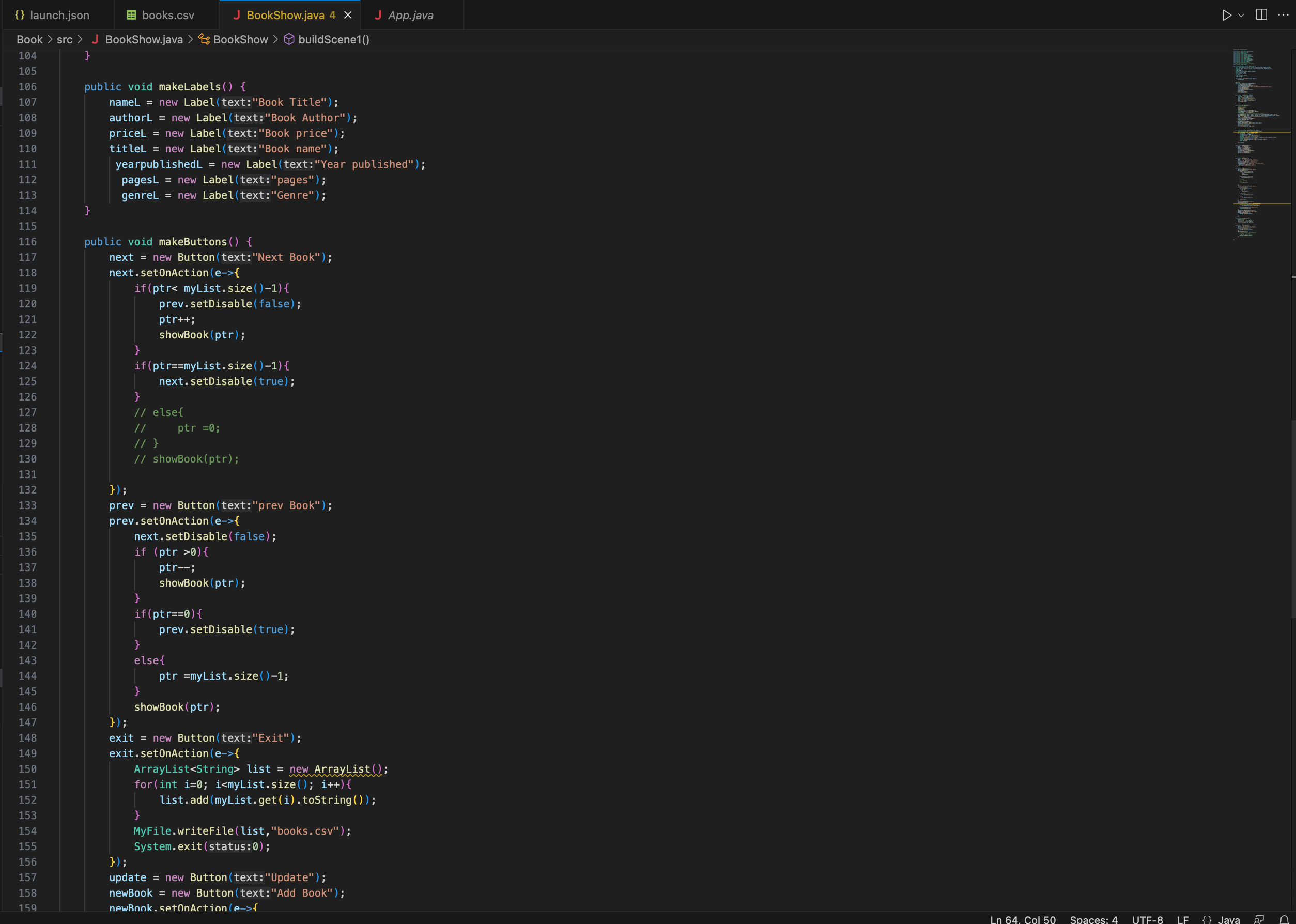Change indentation via Spaces: 4
This screenshot has height=924, width=1296.
(x=1093, y=919)
